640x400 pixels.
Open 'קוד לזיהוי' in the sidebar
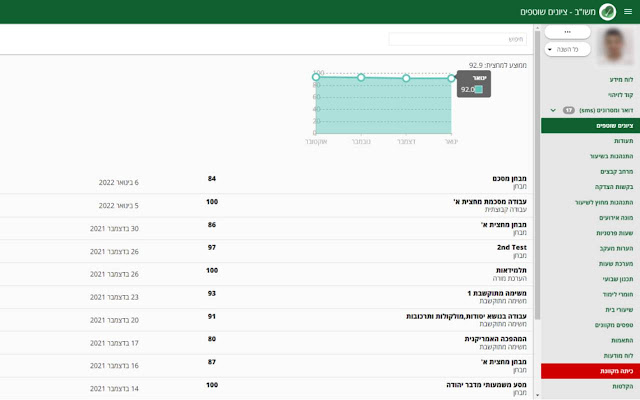620,95
